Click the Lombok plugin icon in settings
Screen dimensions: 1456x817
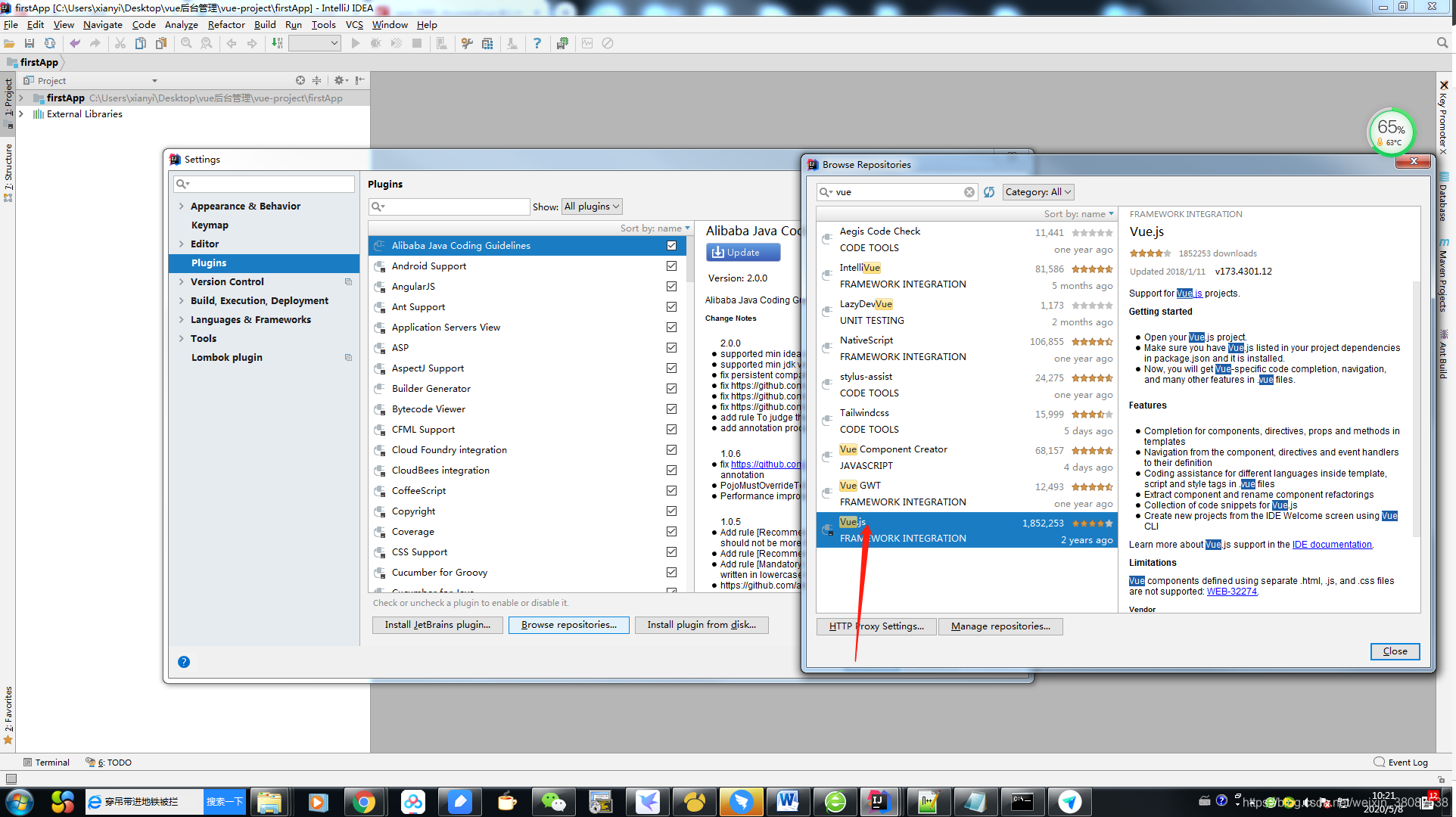click(x=350, y=357)
